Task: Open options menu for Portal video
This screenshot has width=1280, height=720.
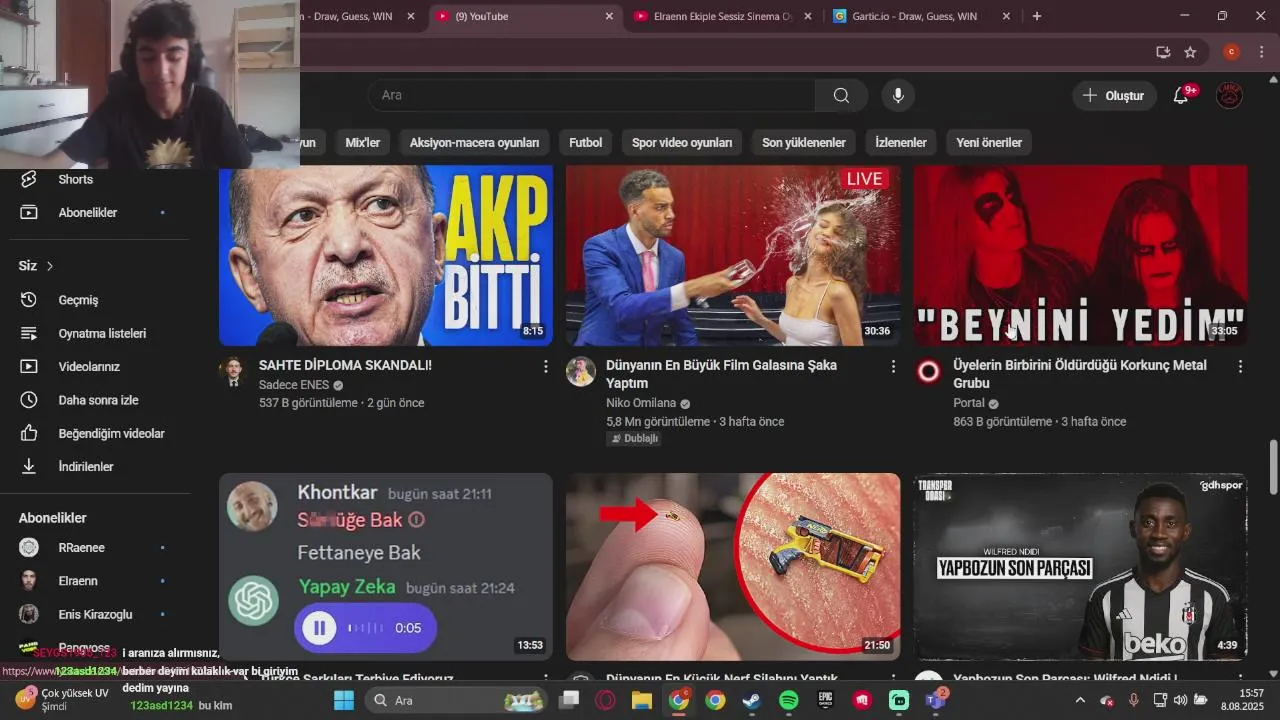Action: point(1240,367)
